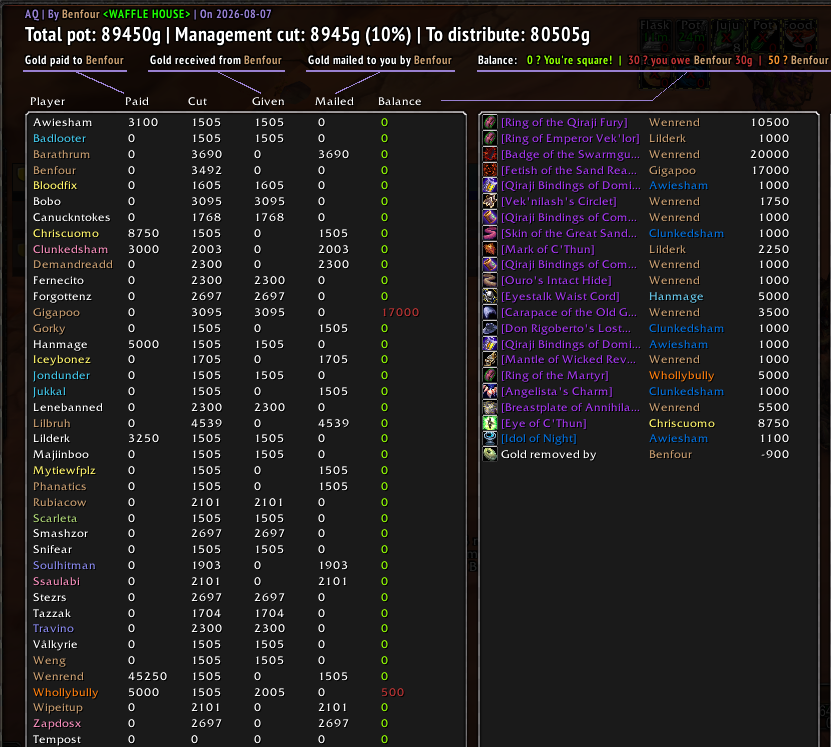
Task: Select player row Lilbruh
Action: [x=246, y=423]
